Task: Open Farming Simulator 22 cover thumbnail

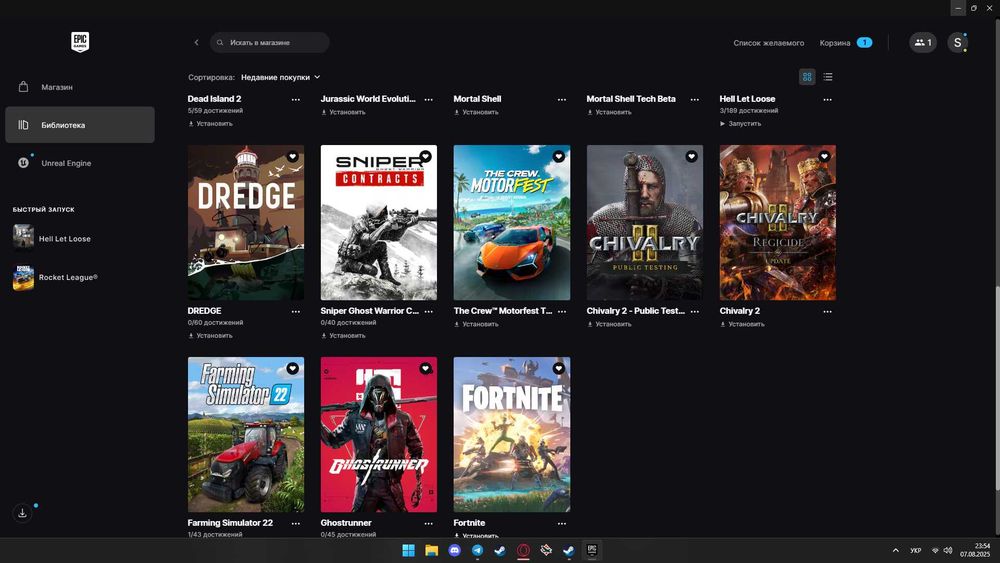Action: [246, 434]
